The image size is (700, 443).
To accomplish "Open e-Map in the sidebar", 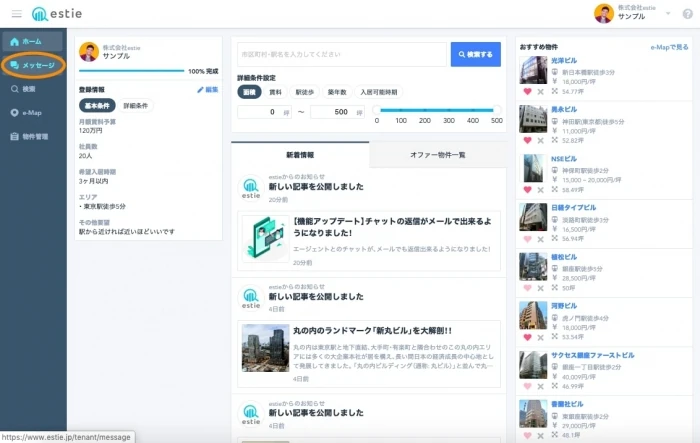I will pyautogui.click(x=30, y=112).
